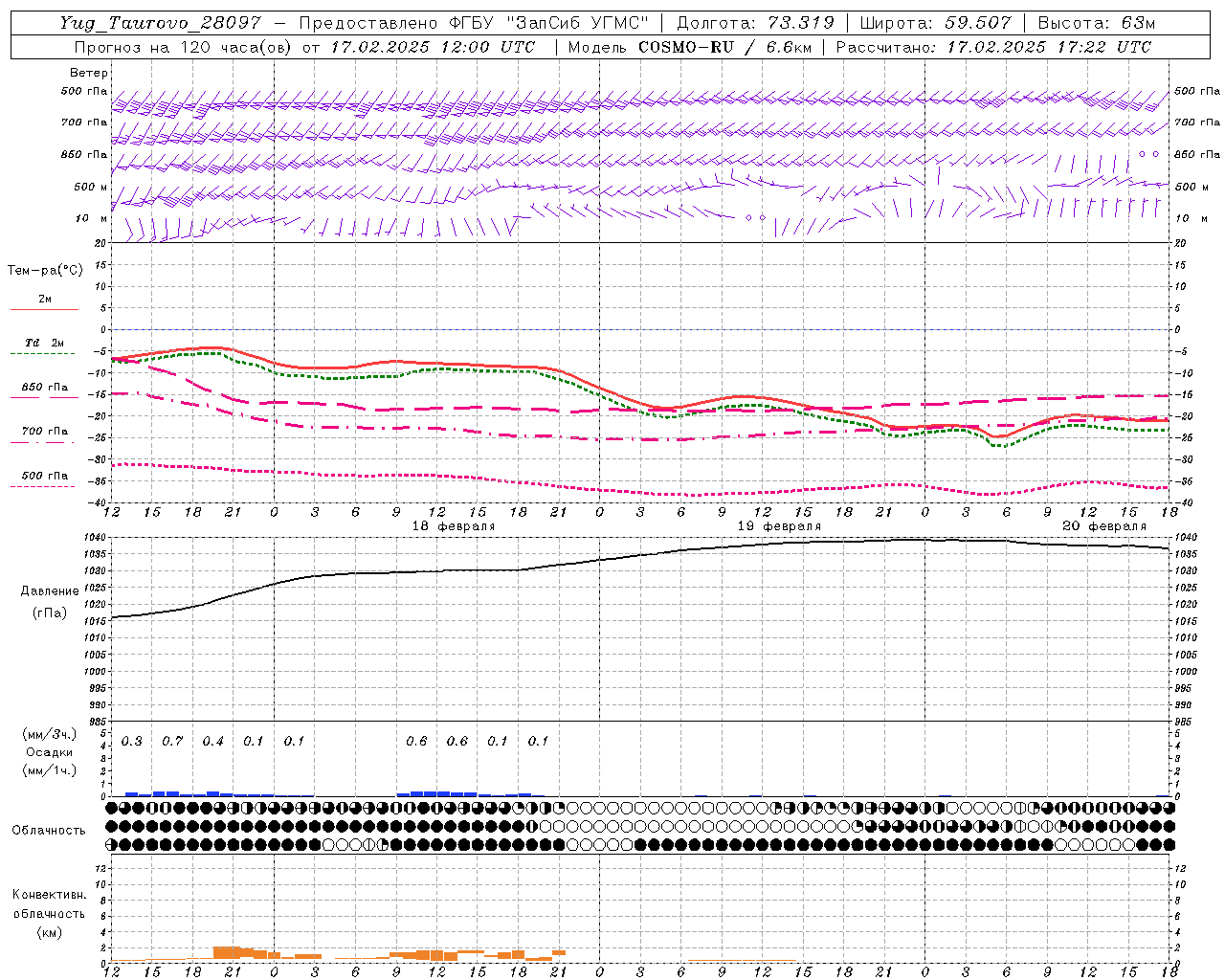Screen dimensions: 1225x980
Task: Click the Рассчитано: 17.02.2025 17:22 UTC text
Action: pos(993,47)
